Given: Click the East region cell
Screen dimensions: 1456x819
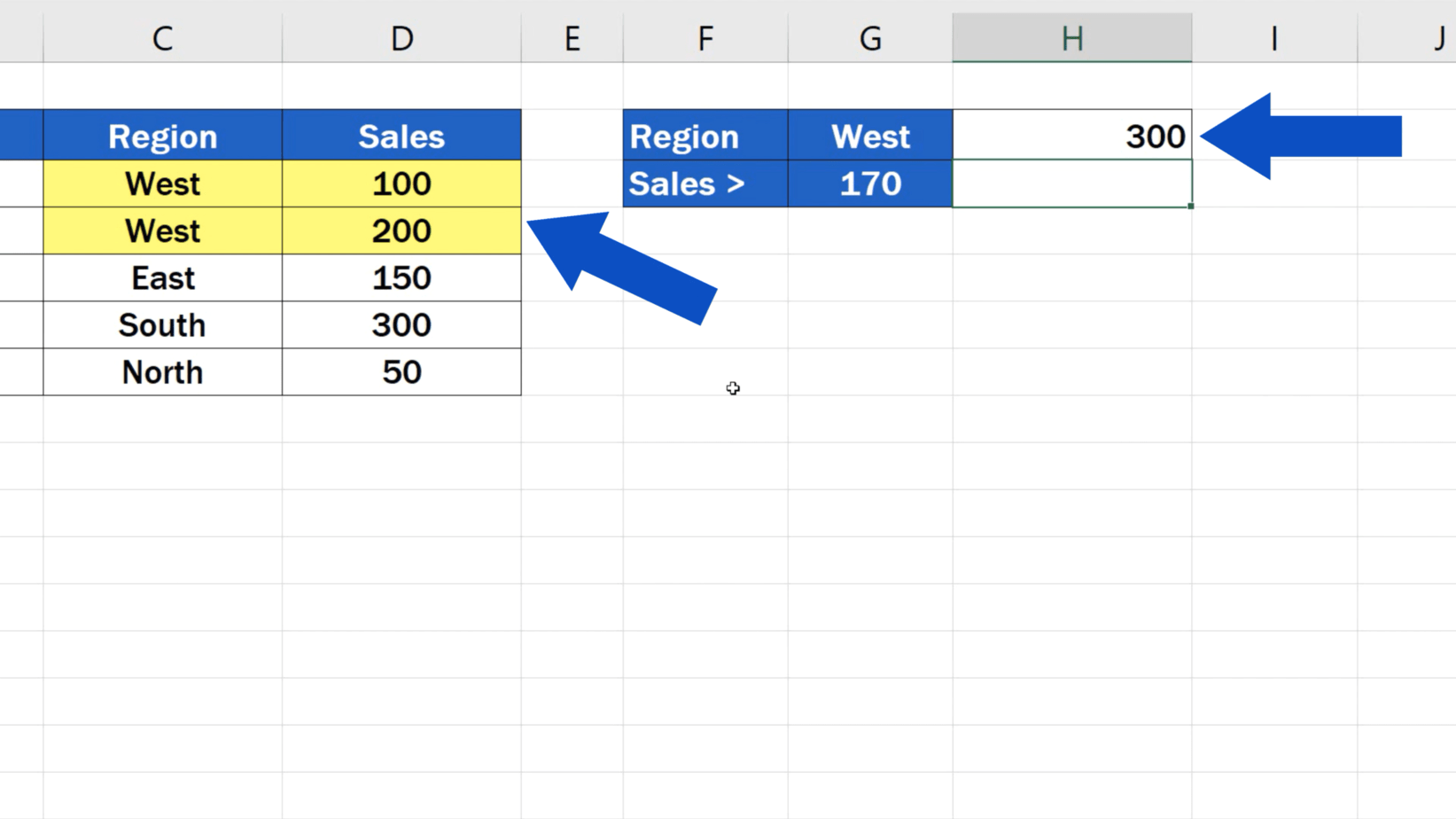Looking at the screenshot, I should point(162,277).
